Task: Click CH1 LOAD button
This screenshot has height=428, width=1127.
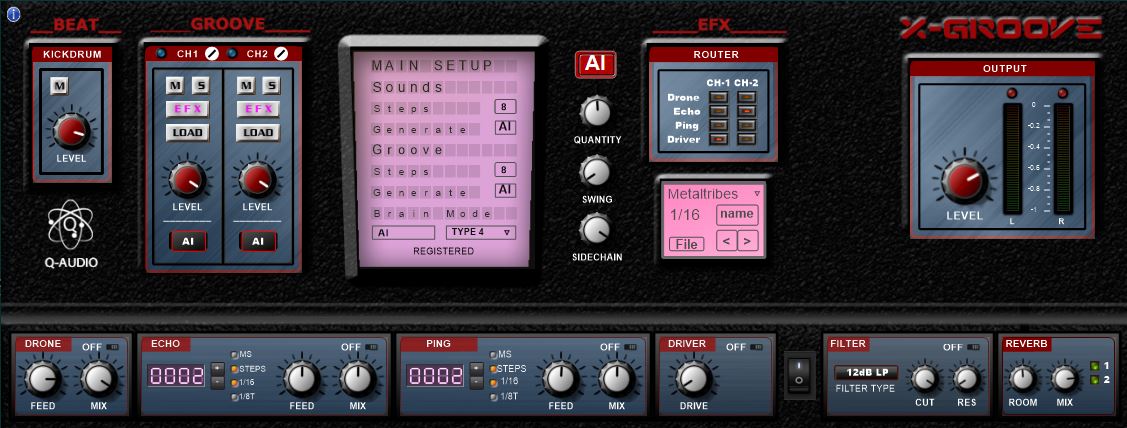Action: click(188, 132)
